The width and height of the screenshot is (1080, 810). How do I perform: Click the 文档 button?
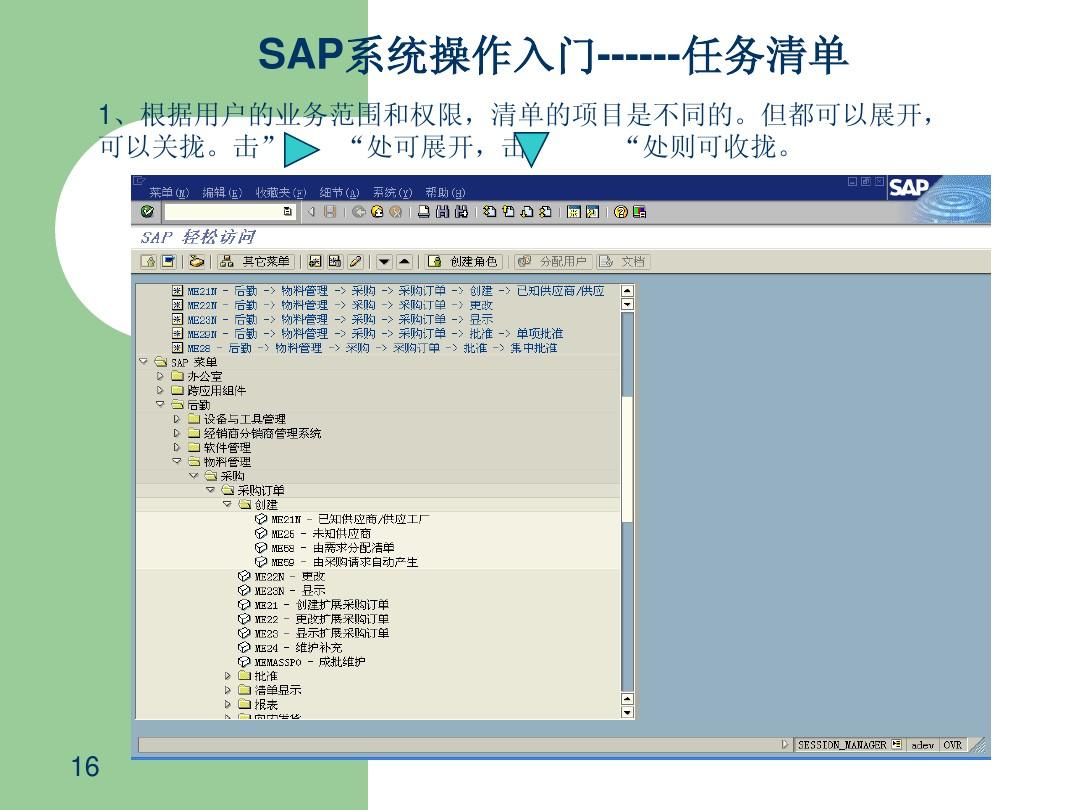(623, 262)
